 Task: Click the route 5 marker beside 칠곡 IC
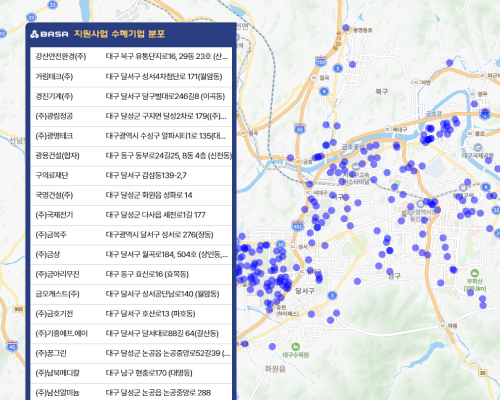[338, 68]
